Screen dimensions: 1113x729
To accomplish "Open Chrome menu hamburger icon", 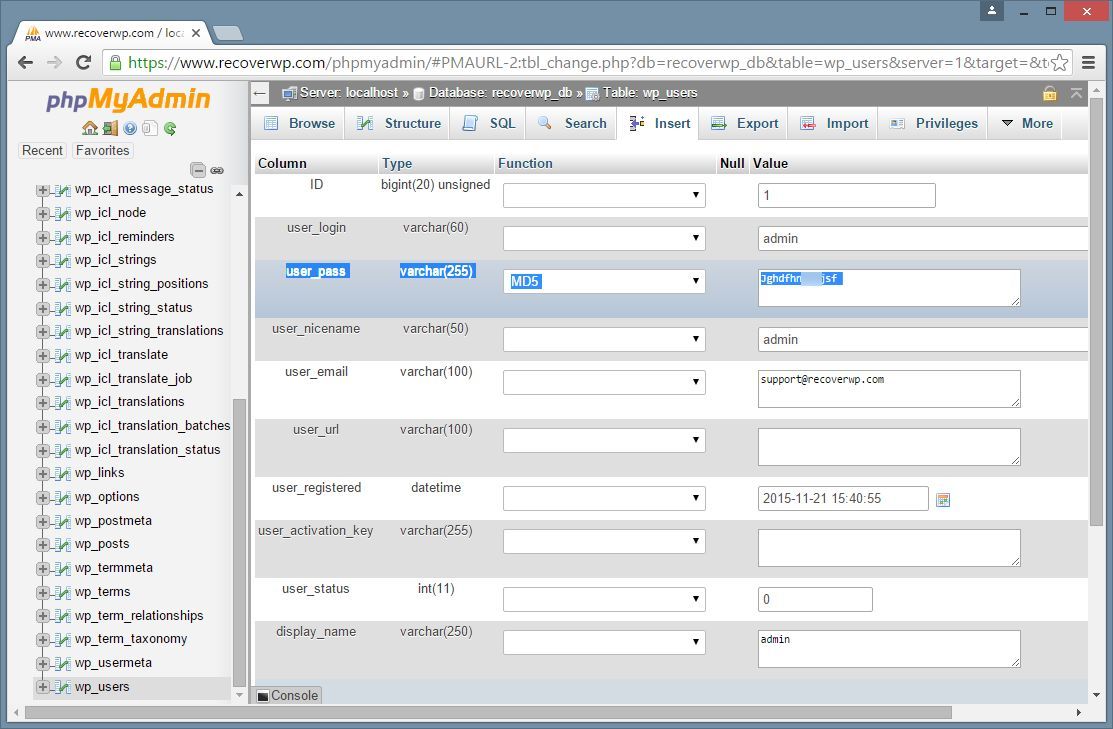I will 1088,62.
